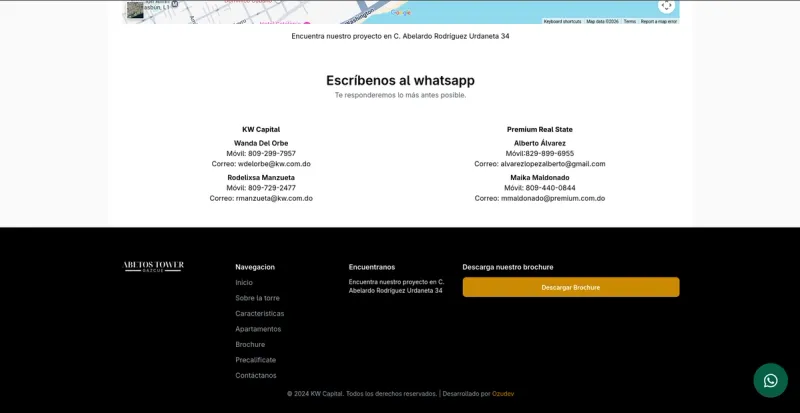Click the footer Encuentranos heading
800x413 pixels.
tap(372, 267)
